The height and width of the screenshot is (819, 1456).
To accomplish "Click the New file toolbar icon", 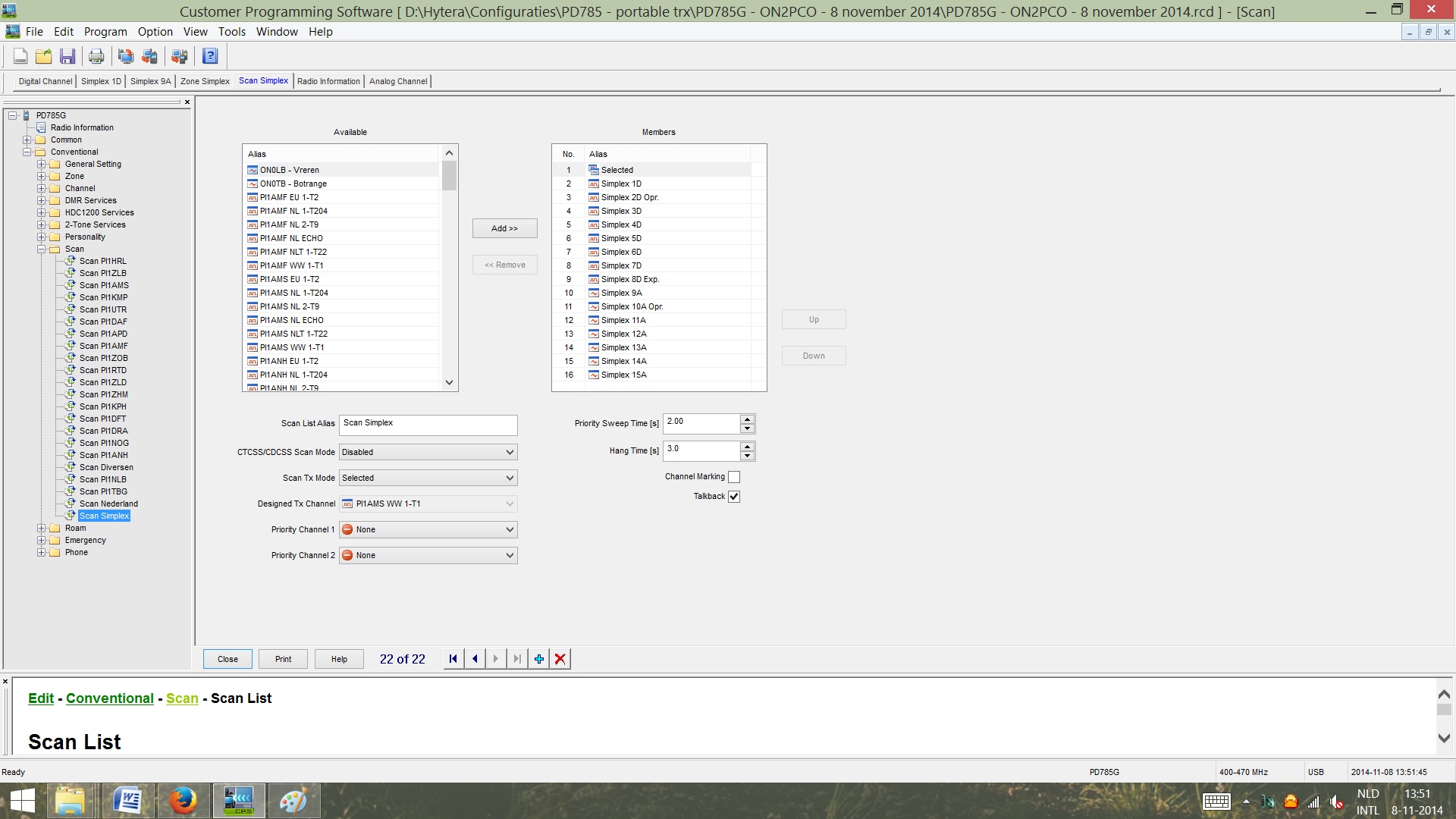I will pos(20,56).
